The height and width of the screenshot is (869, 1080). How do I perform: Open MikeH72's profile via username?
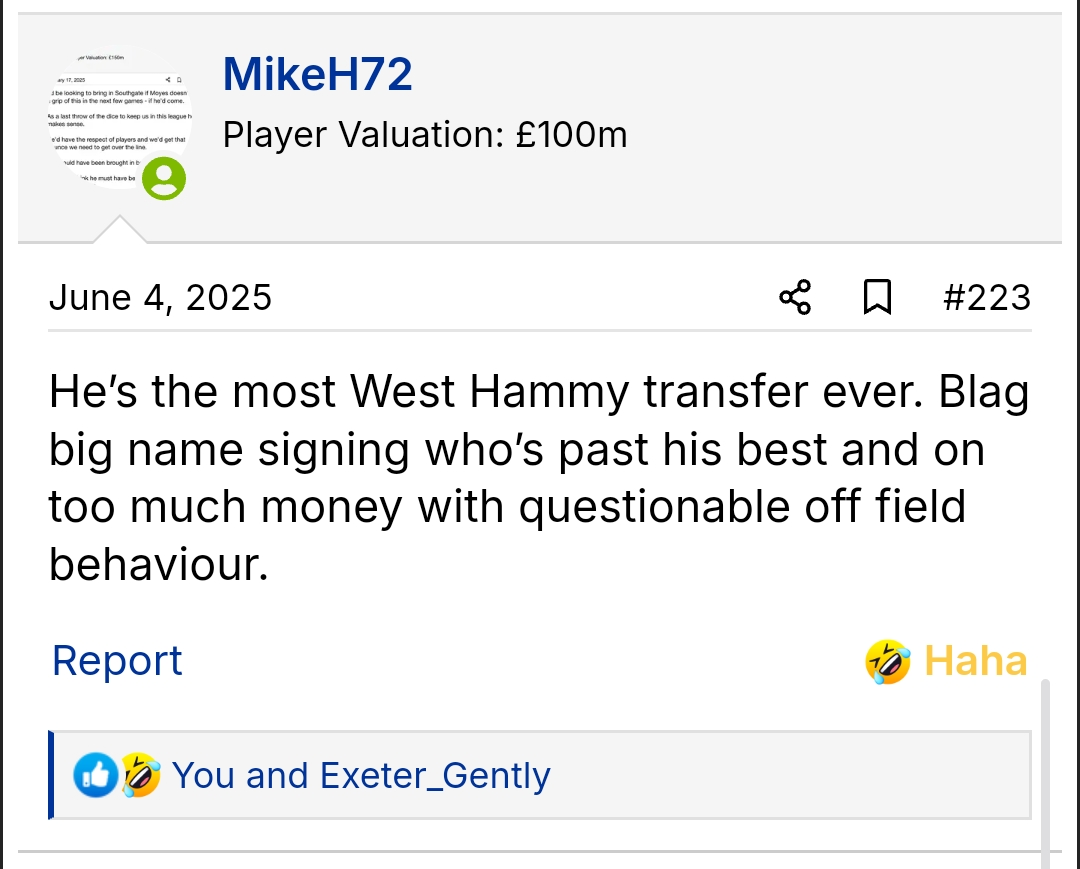tap(317, 75)
